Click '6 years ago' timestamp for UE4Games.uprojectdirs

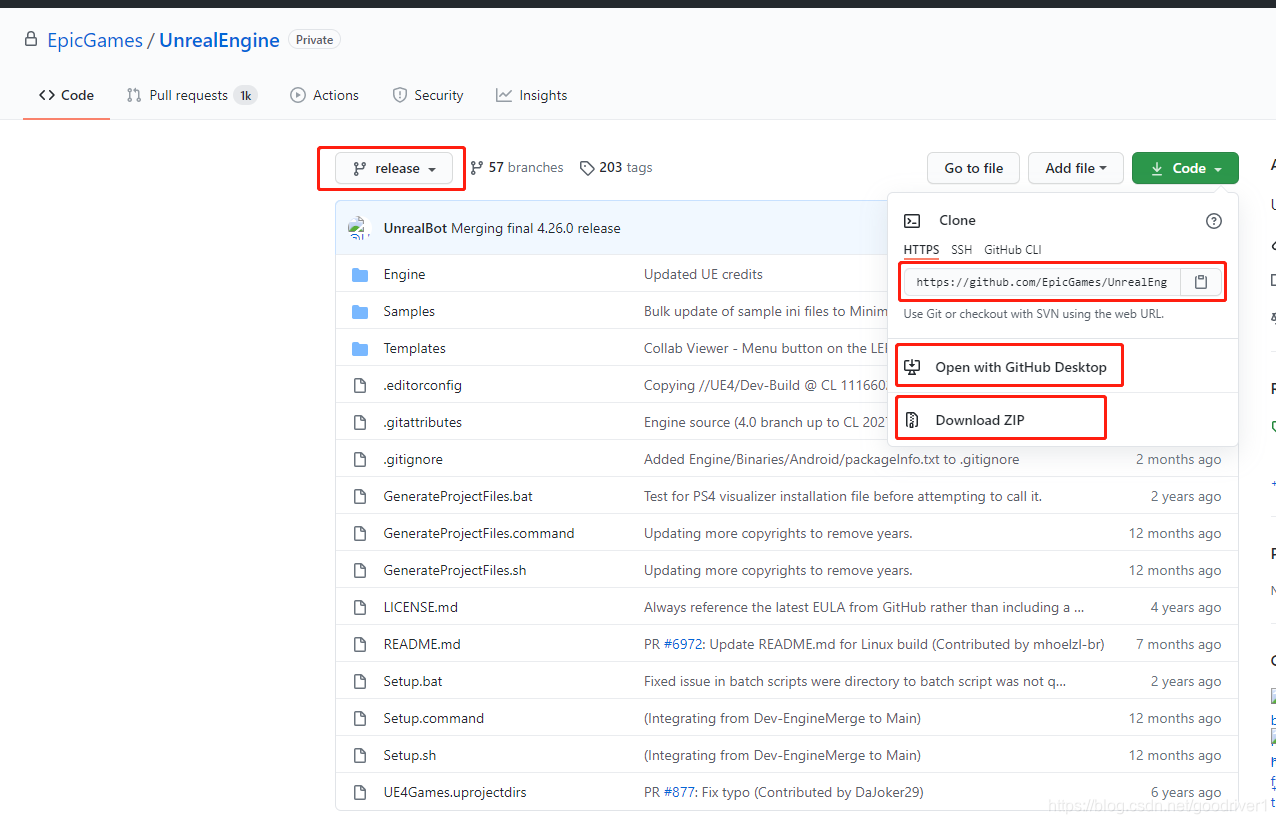pyautogui.click(x=1186, y=792)
